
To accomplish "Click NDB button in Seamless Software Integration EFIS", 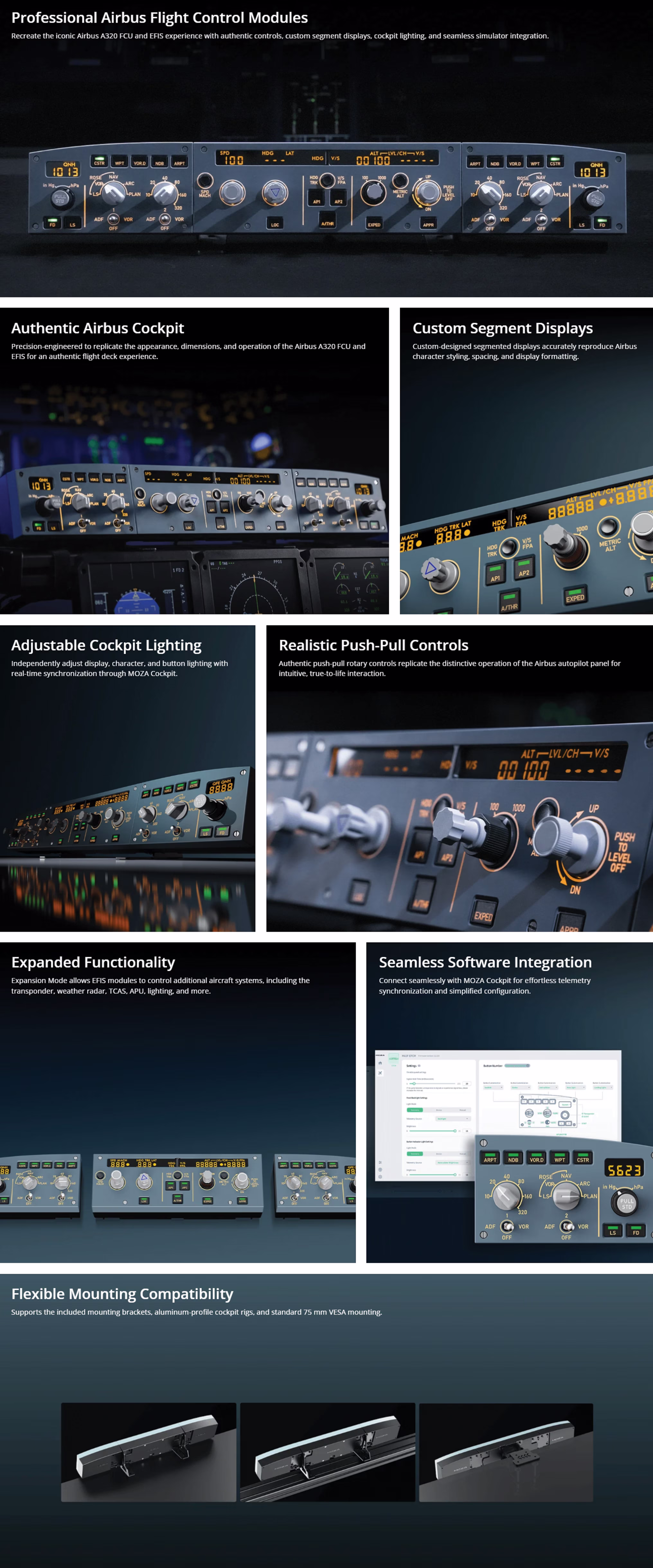I will [x=513, y=1158].
